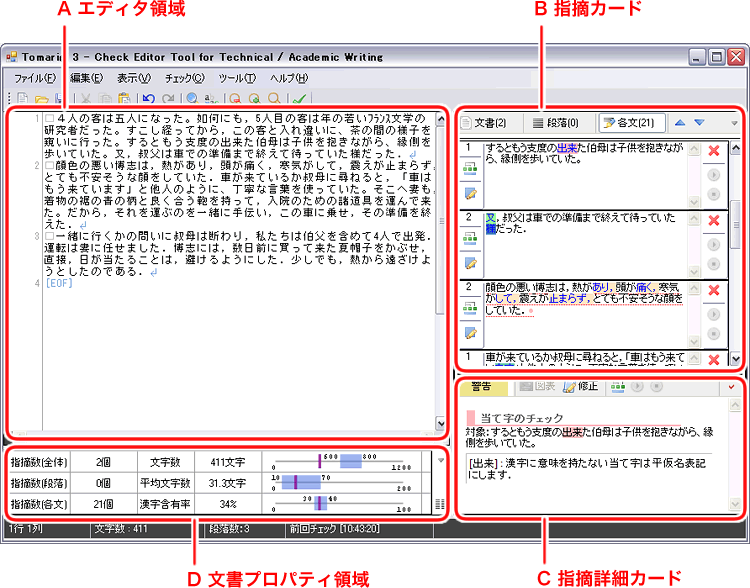Open the 表示(V) menu
This screenshot has width=750, height=588.
[134, 78]
